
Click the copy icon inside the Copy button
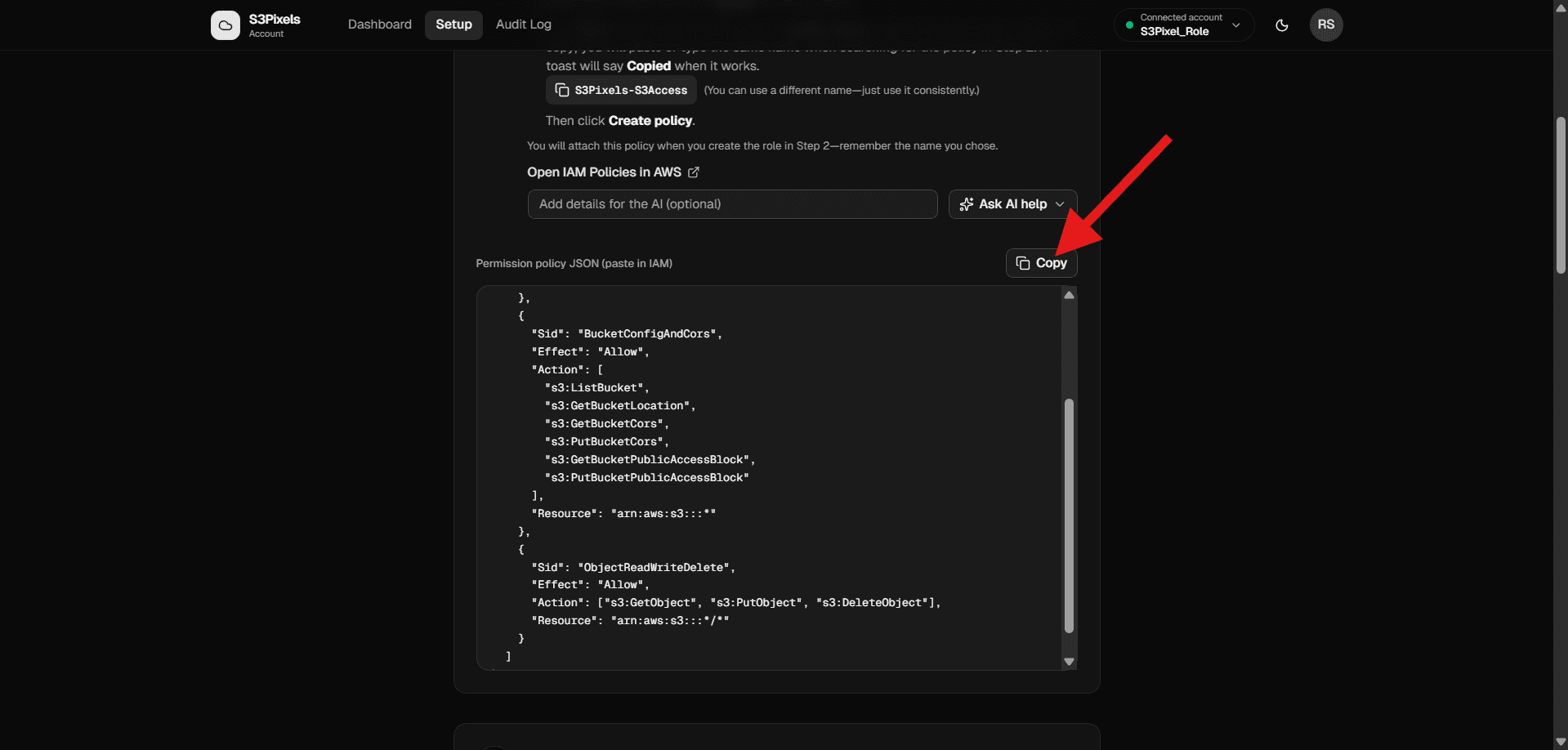[x=1022, y=262]
